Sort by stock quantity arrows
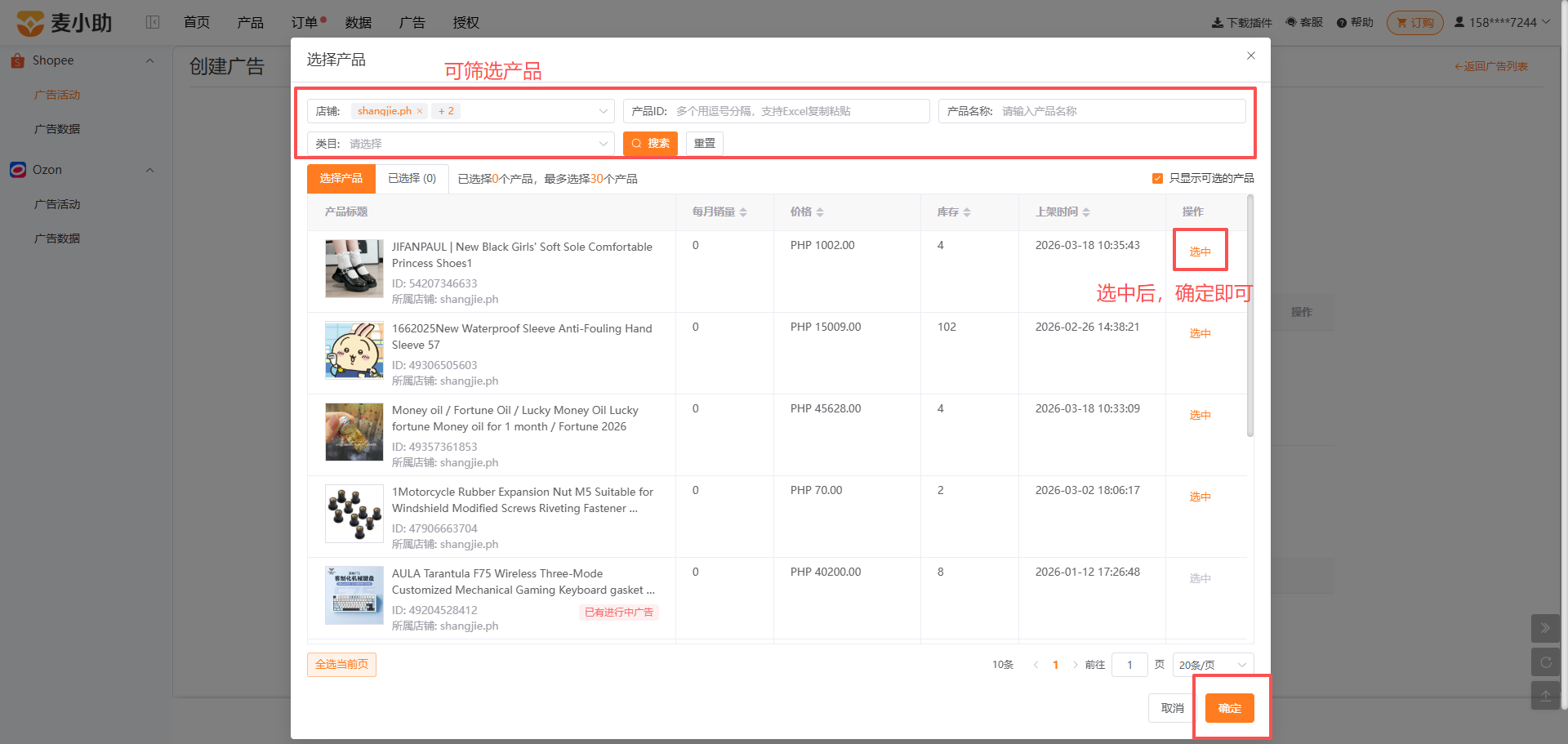Screen dimensions: 1568x744 pyautogui.click(x=967, y=212)
